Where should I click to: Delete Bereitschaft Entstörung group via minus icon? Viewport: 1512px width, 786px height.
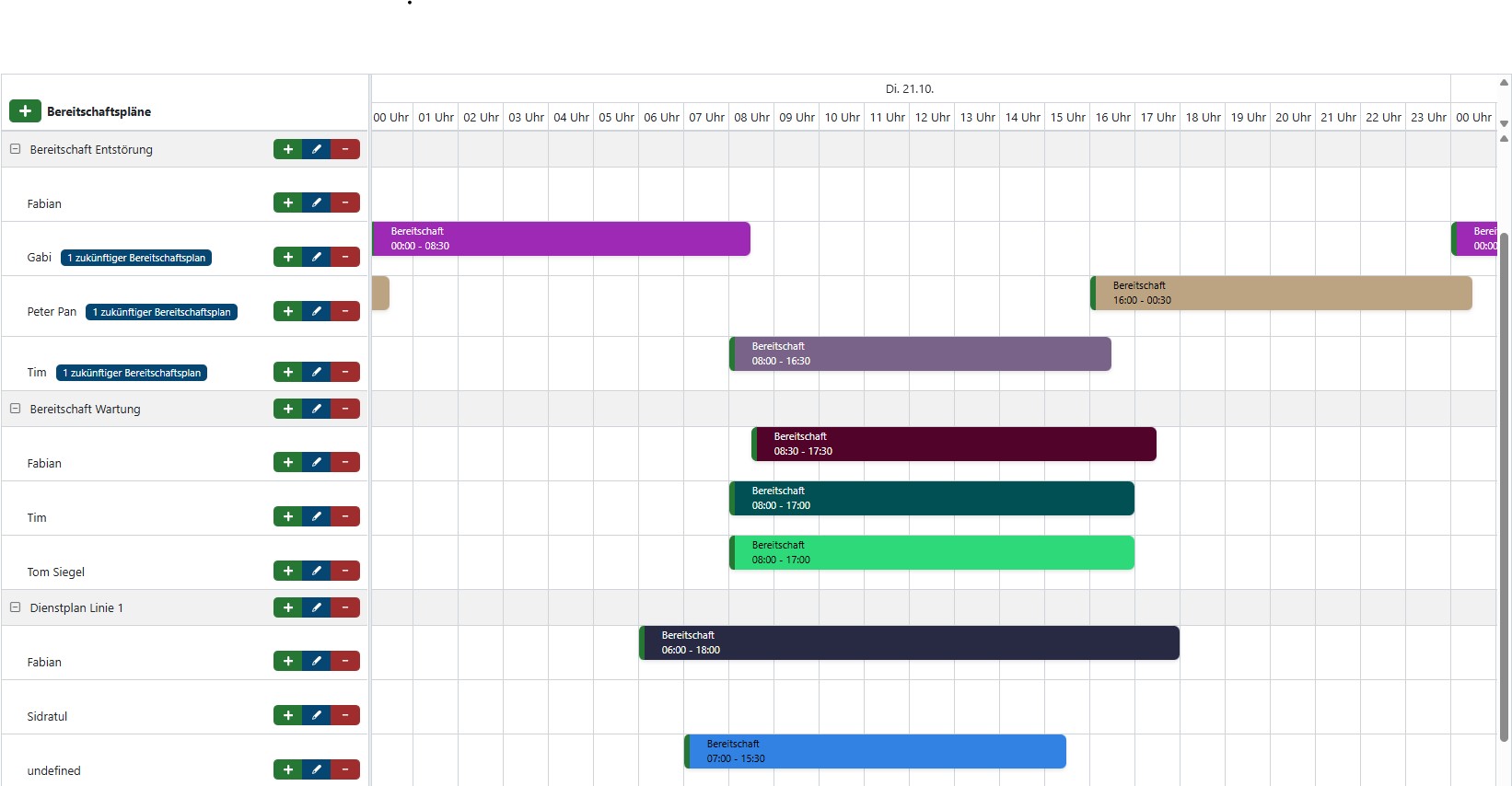pyautogui.click(x=345, y=149)
